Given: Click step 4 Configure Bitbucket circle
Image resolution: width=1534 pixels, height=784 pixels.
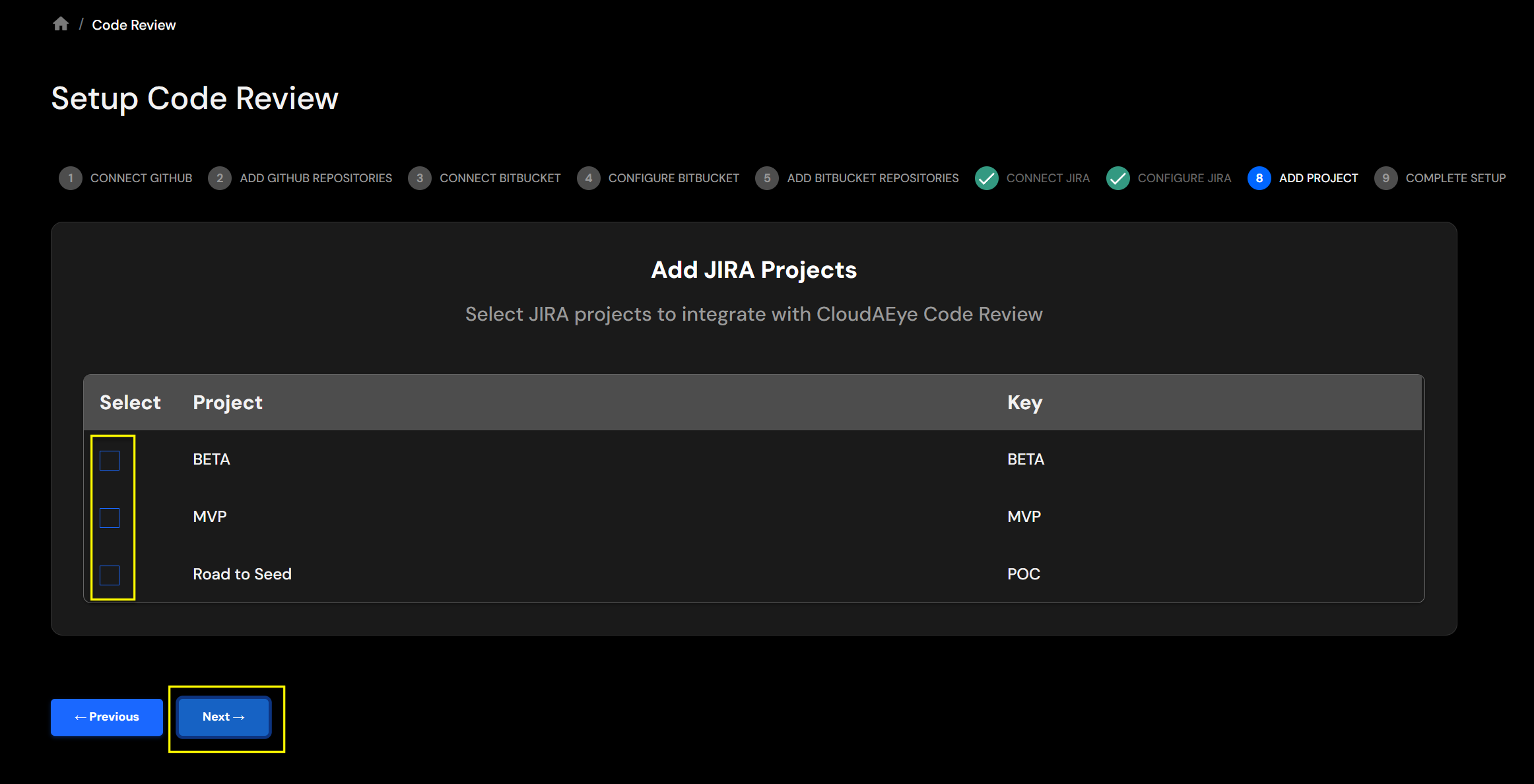Looking at the screenshot, I should coord(589,178).
